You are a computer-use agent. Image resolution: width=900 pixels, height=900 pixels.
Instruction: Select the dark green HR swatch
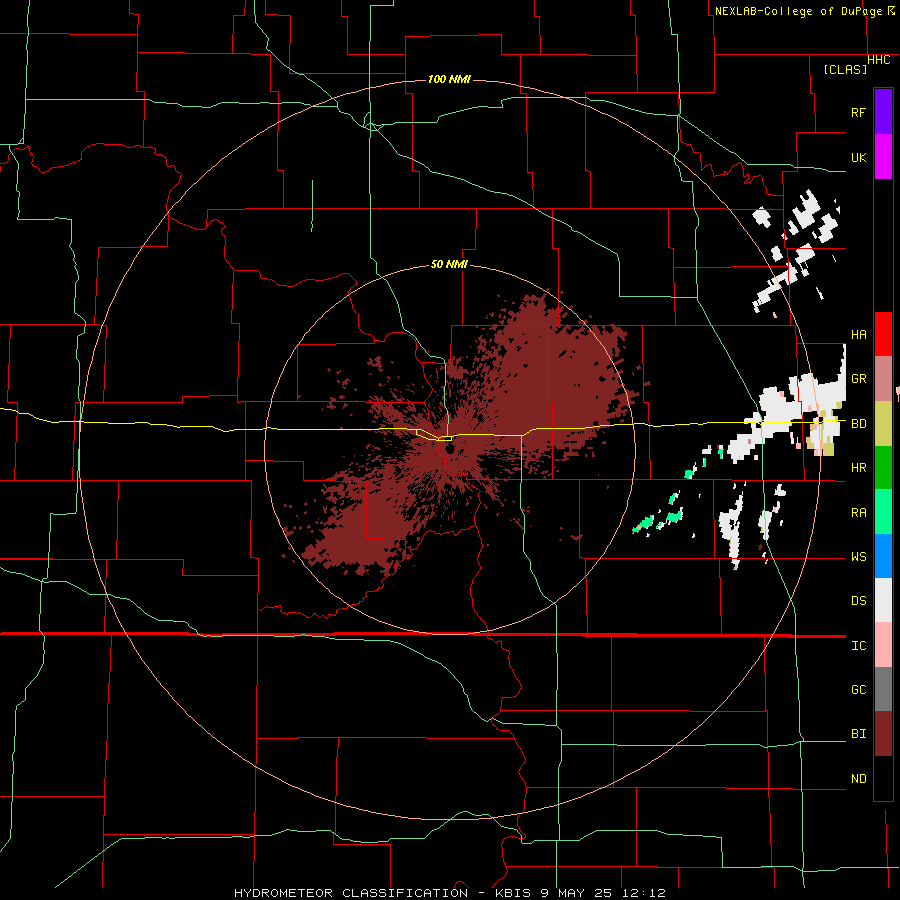tap(883, 468)
